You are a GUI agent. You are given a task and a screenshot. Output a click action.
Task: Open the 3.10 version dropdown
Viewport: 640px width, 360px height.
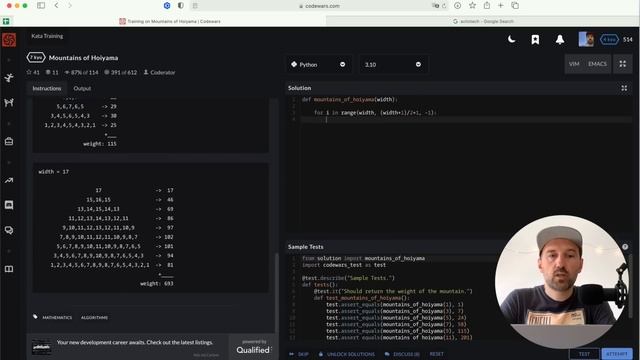pyautogui.click(x=393, y=64)
